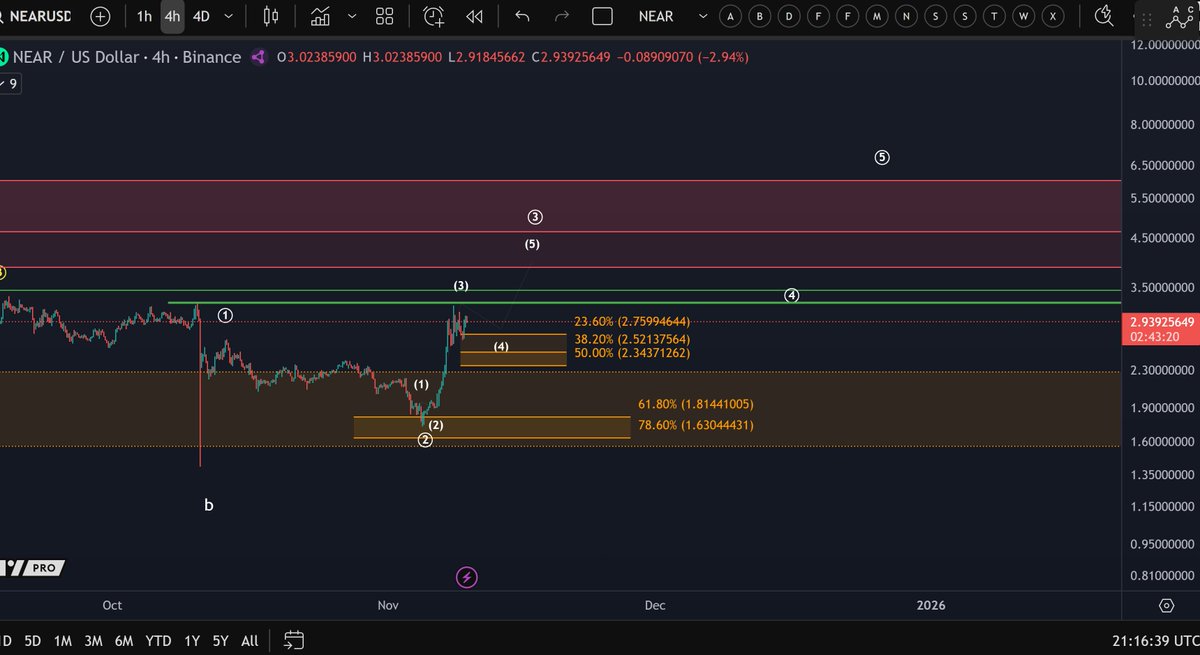
Task: Select the 61.80% Fibonacci level label
Action: coord(696,404)
